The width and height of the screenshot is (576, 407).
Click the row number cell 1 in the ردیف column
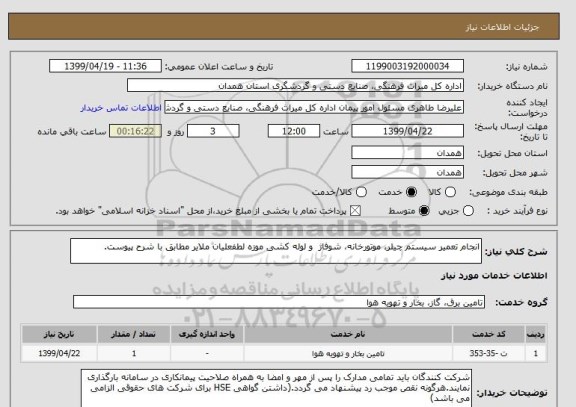pyautogui.click(x=536, y=353)
